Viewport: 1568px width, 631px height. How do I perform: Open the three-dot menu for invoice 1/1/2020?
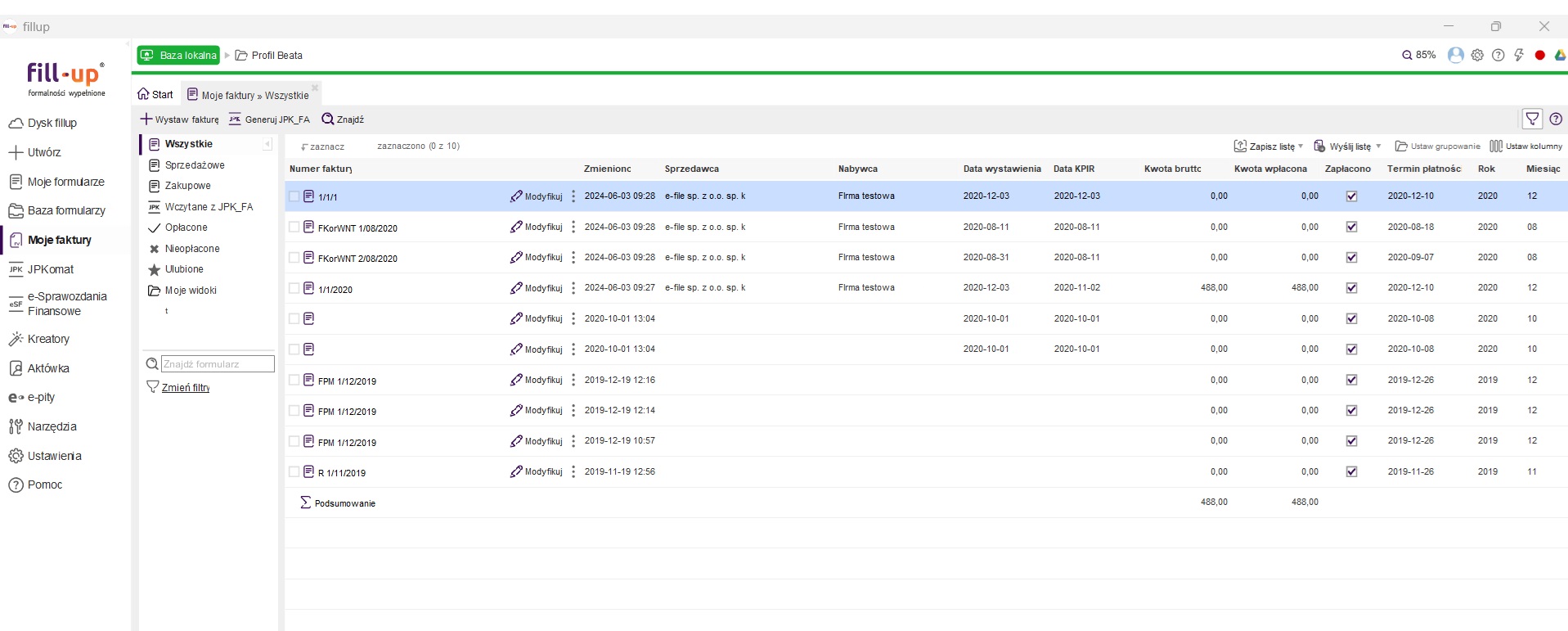point(573,288)
